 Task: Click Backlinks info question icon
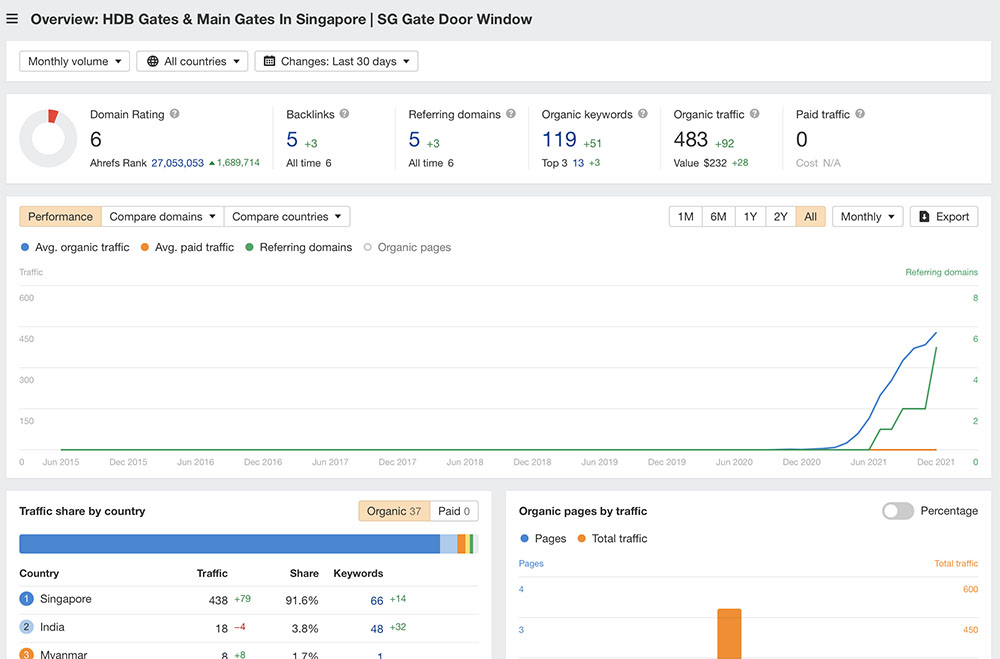344,114
